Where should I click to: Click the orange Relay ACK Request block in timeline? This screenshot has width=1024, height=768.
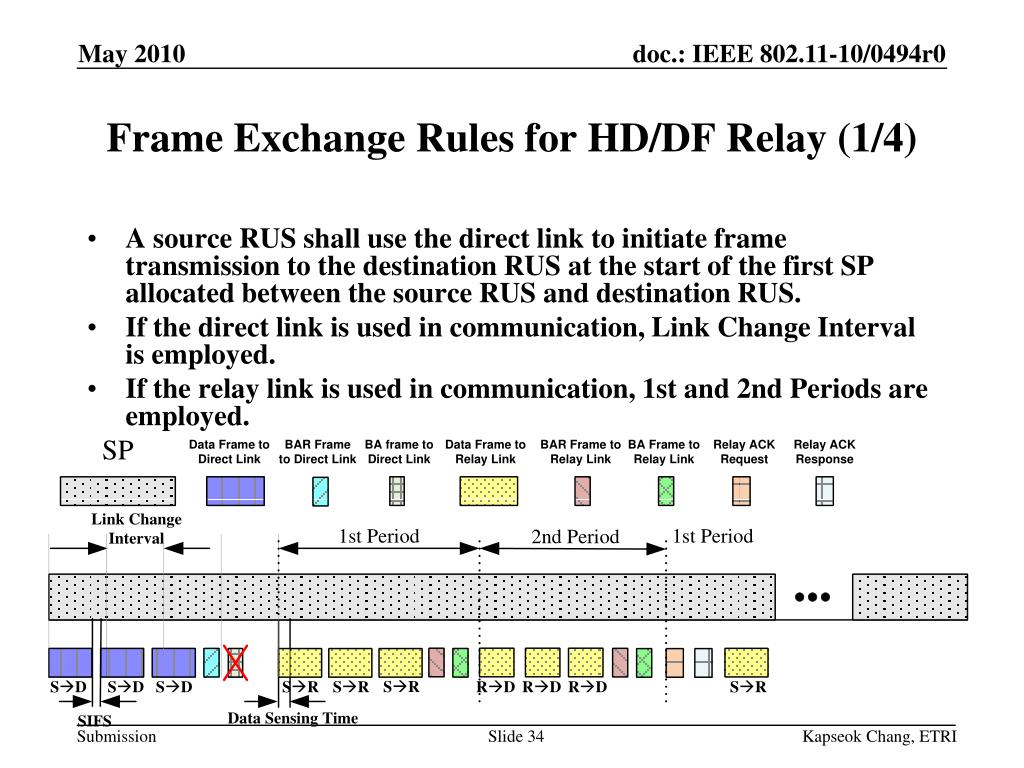coord(675,662)
